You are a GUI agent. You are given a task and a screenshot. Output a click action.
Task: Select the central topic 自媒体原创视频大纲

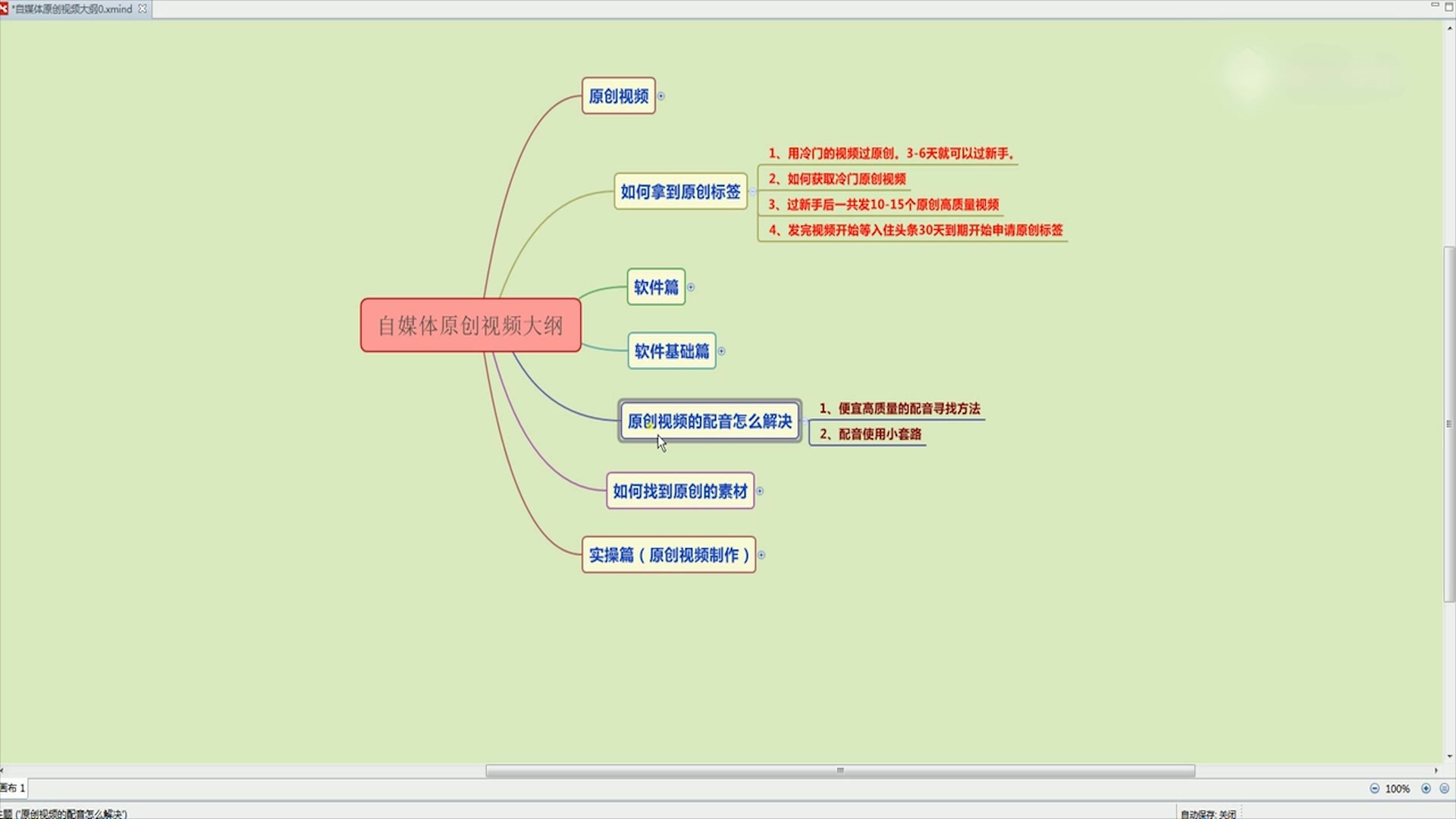click(470, 325)
